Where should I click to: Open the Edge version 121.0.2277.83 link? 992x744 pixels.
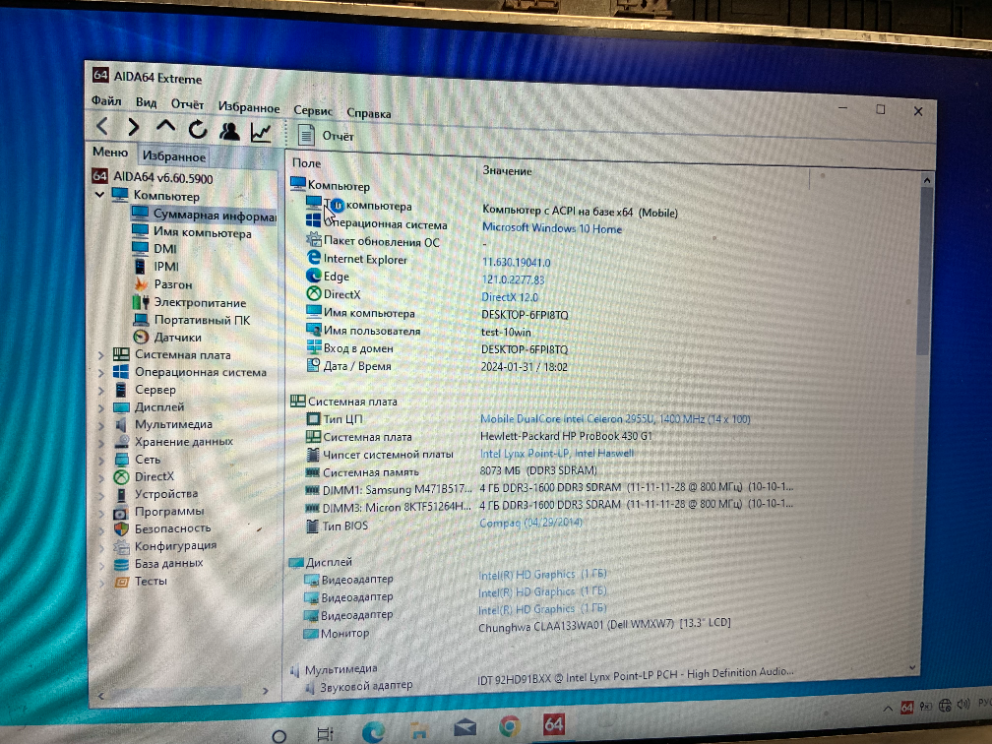[x=513, y=280]
